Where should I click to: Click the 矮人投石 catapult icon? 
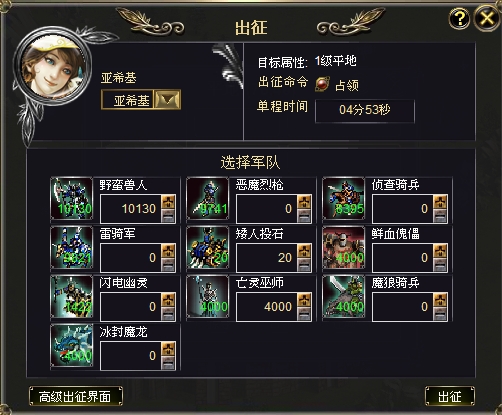(x=208, y=248)
